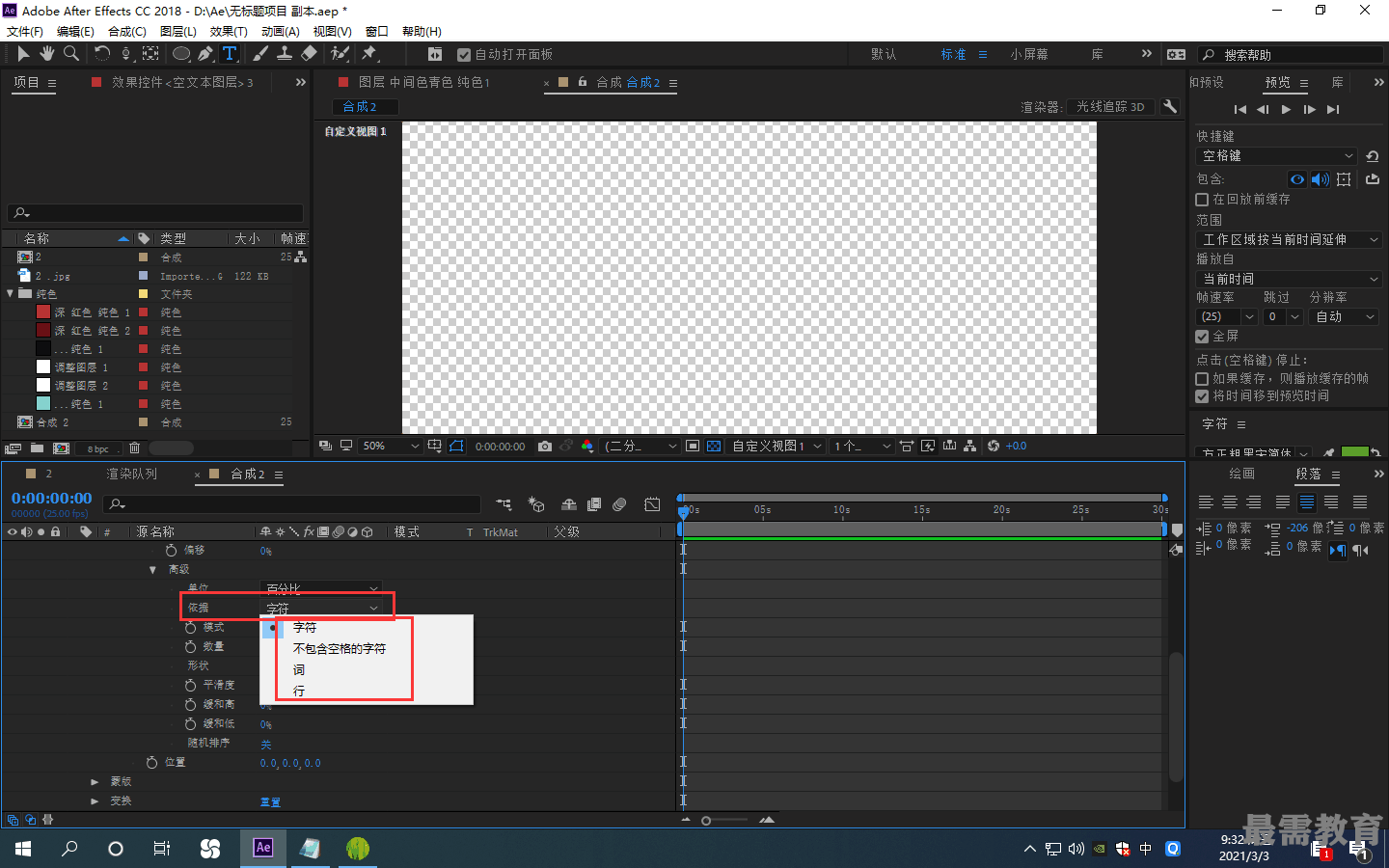This screenshot has width=1389, height=868.
Task: Enable 如果缓存，则播放缓存的帧 checkbox
Action: point(1202,379)
